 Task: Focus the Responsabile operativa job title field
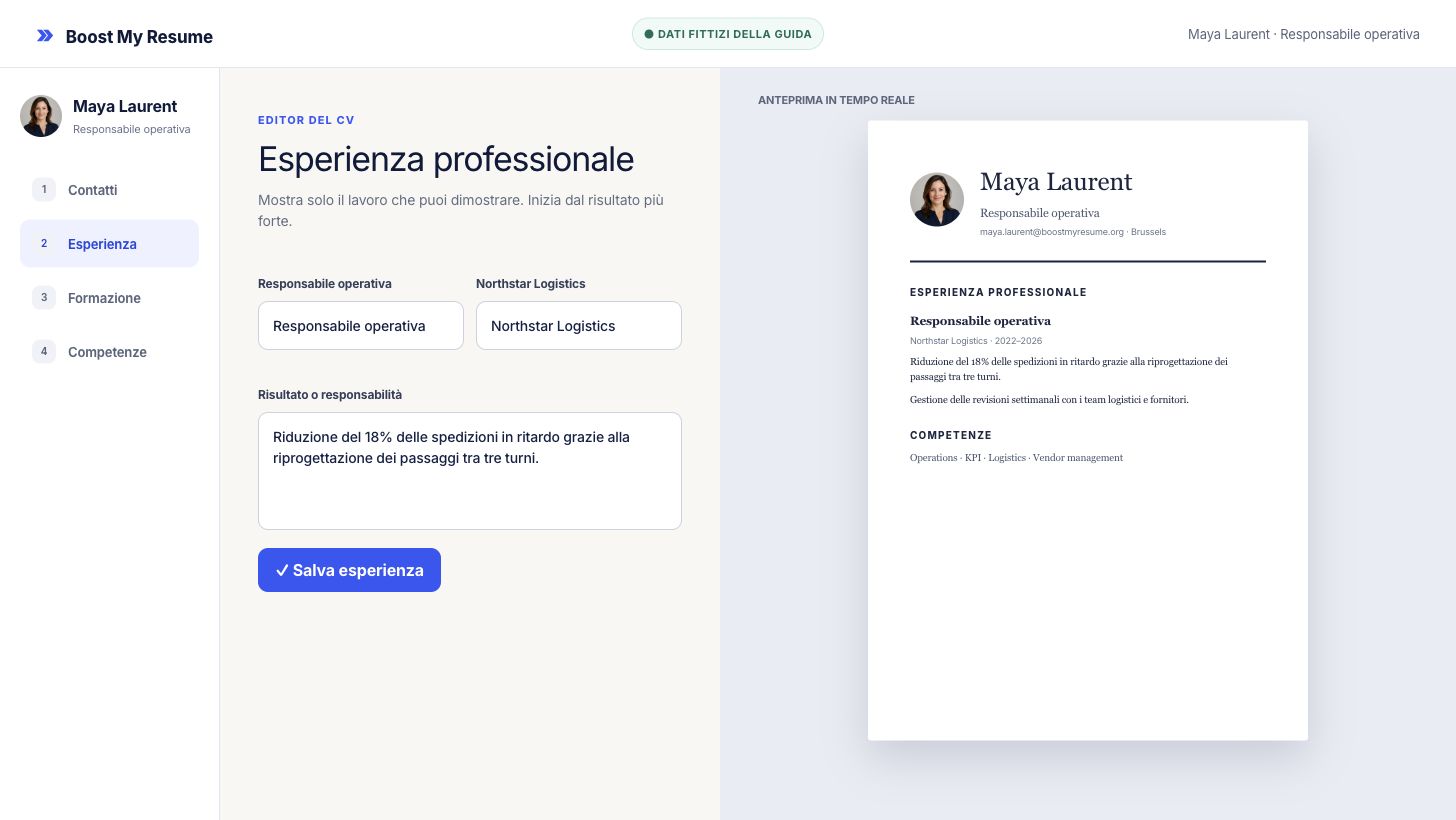(x=361, y=326)
